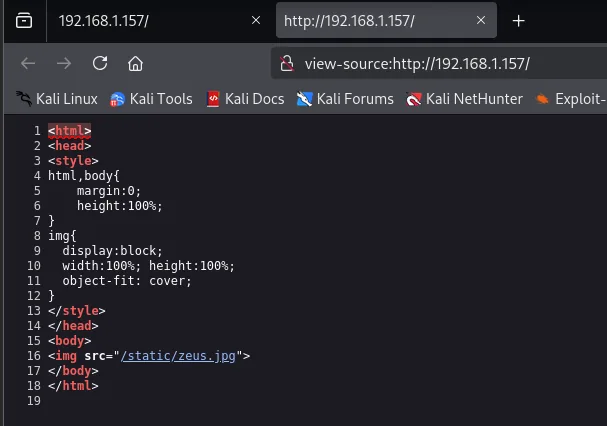
Task: Click the opening <body> tag on line 15
Action: pyautogui.click(x=70, y=341)
